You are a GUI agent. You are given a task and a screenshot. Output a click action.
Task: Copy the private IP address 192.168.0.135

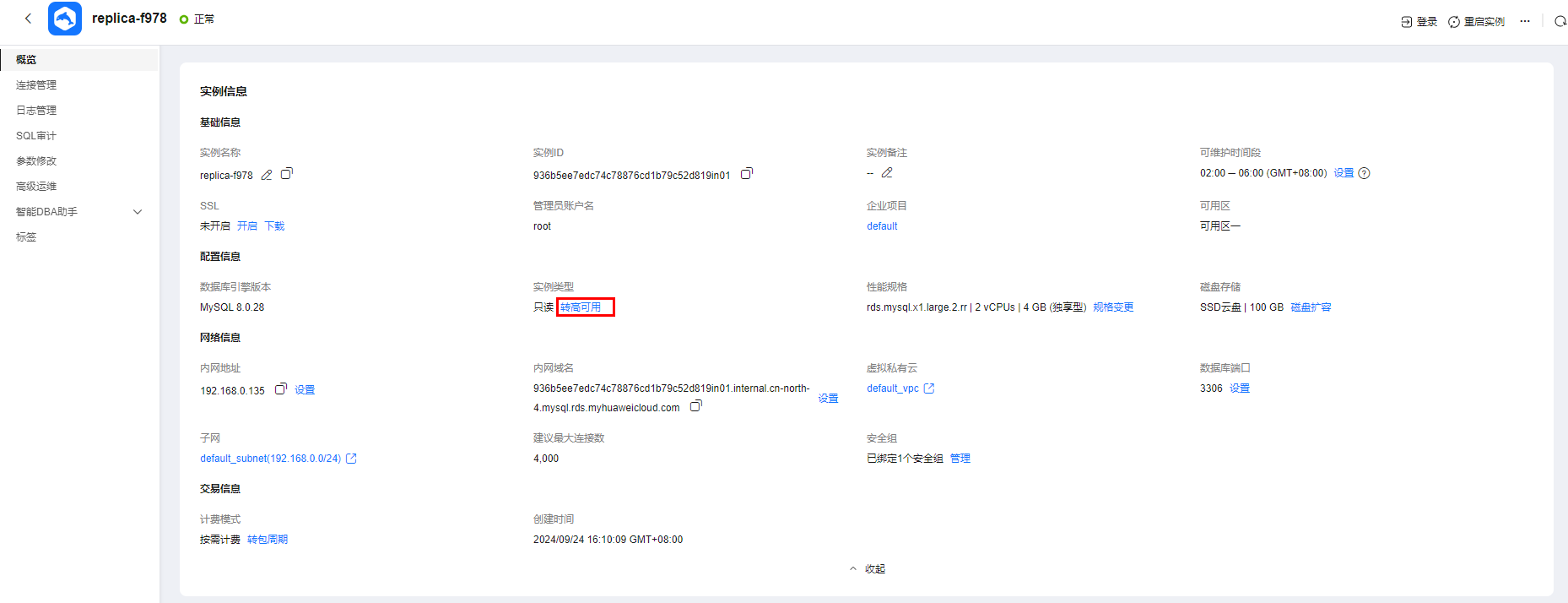click(x=281, y=389)
